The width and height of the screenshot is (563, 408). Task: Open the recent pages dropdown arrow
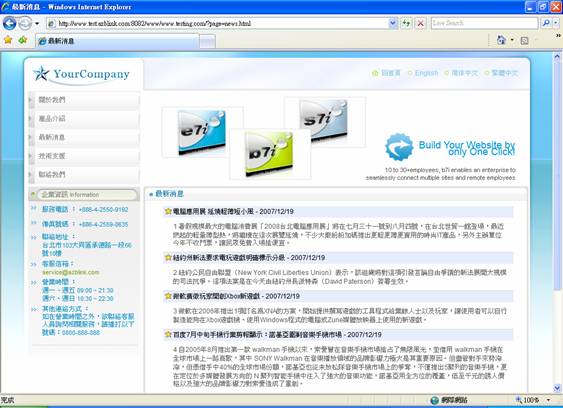37,24
